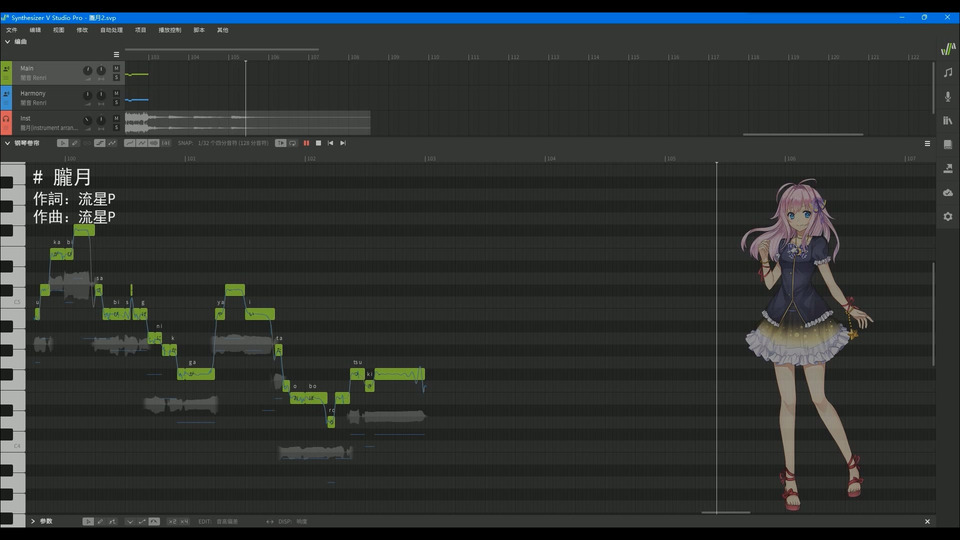Viewport: 960px width, 540px height.
Task: Toggle auto-scroll follow playhead button
Action: click(280, 143)
